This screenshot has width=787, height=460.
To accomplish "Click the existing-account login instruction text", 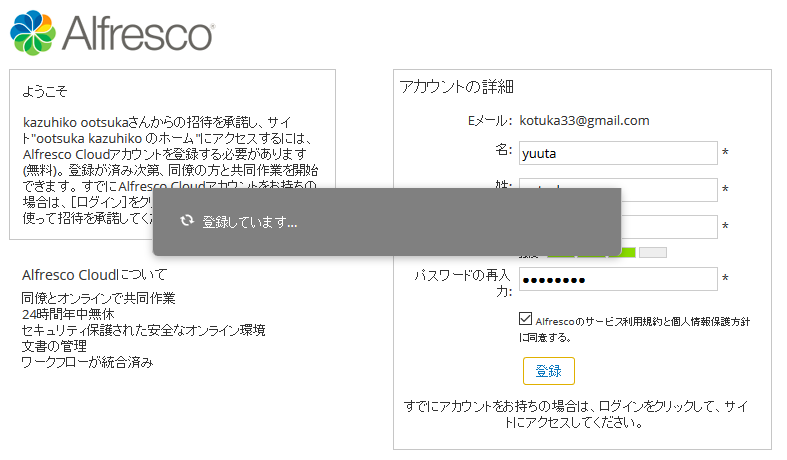I will pyautogui.click(x=575, y=414).
